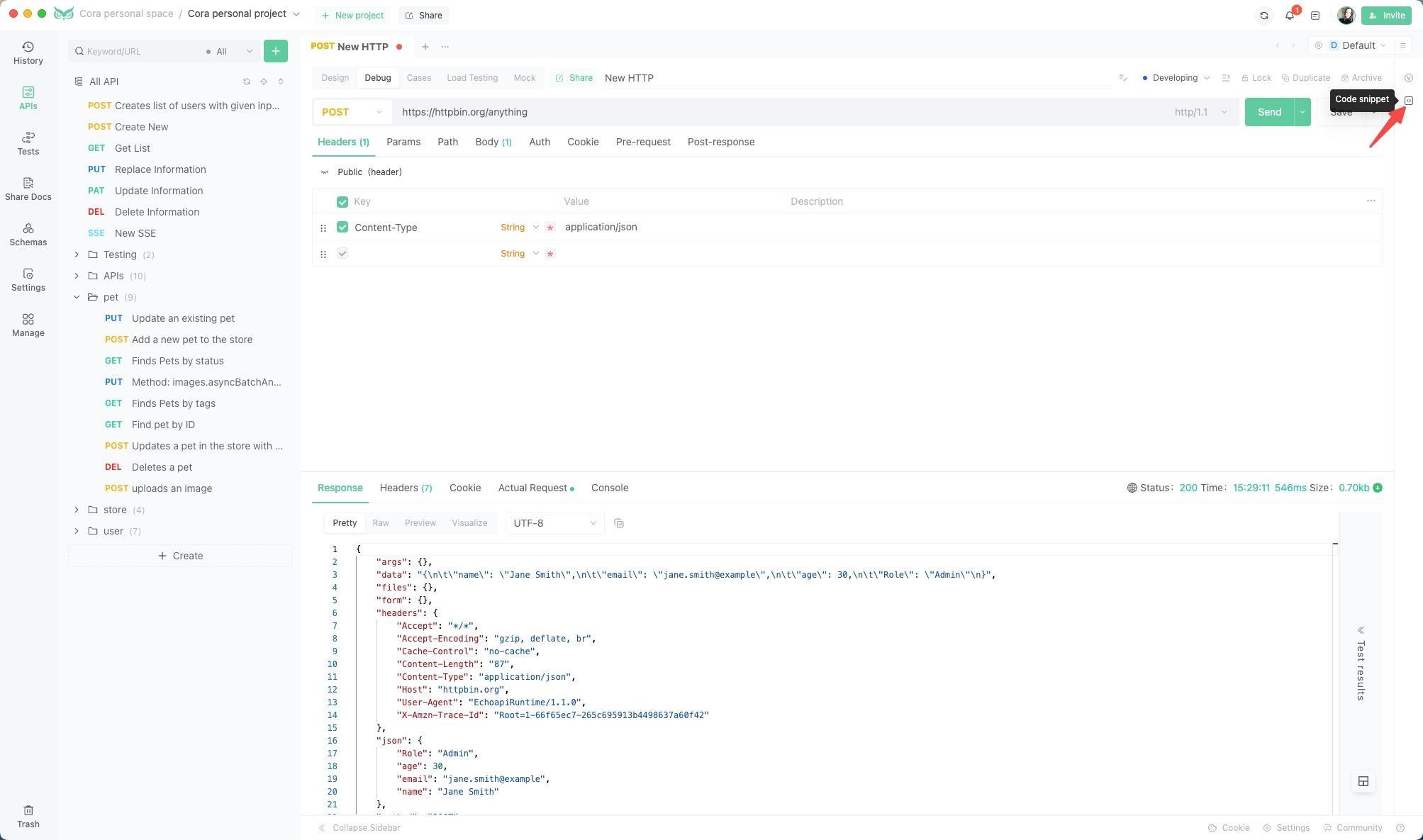Open headers table more options ellipsis
The height and width of the screenshot is (840, 1423).
click(1371, 201)
